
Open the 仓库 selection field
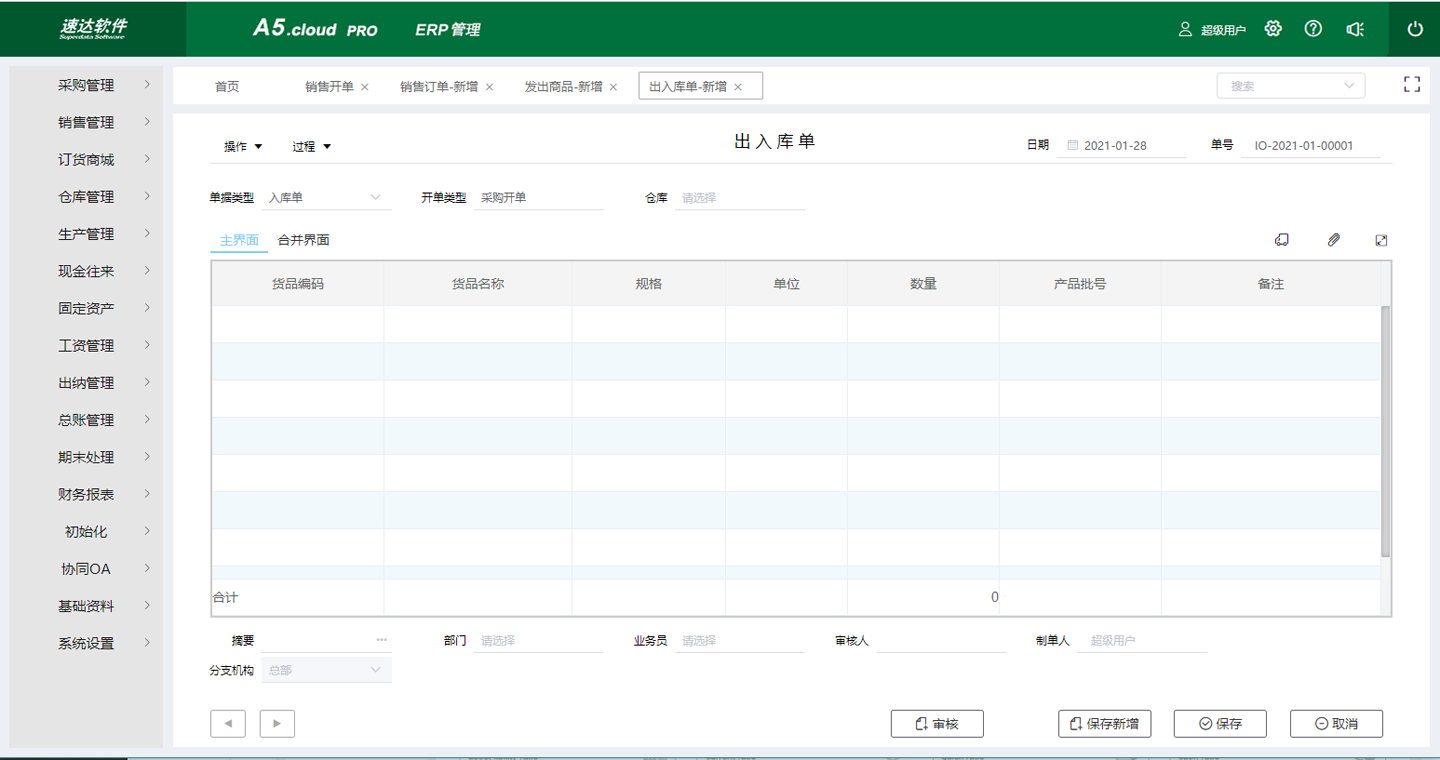click(x=740, y=198)
